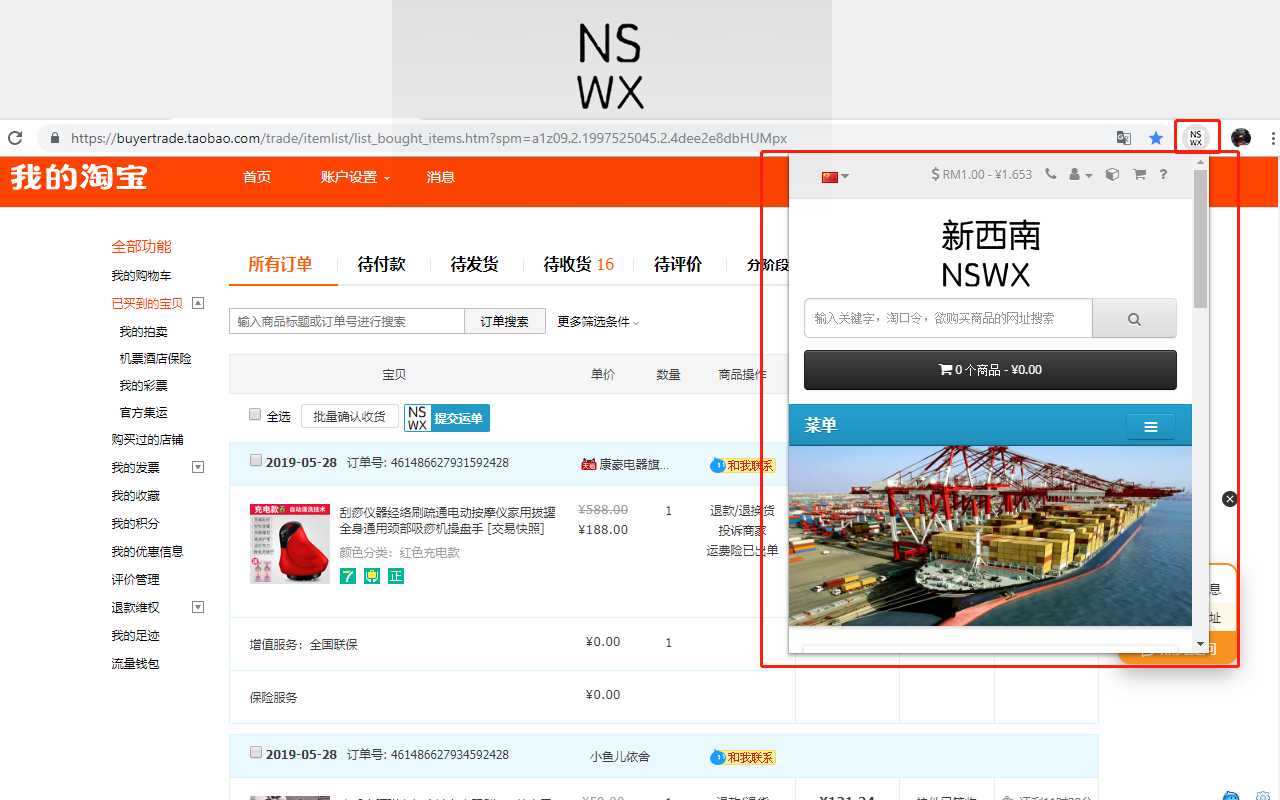Switch to the 待付款 tab
The height and width of the screenshot is (800, 1280).
(381, 264)
